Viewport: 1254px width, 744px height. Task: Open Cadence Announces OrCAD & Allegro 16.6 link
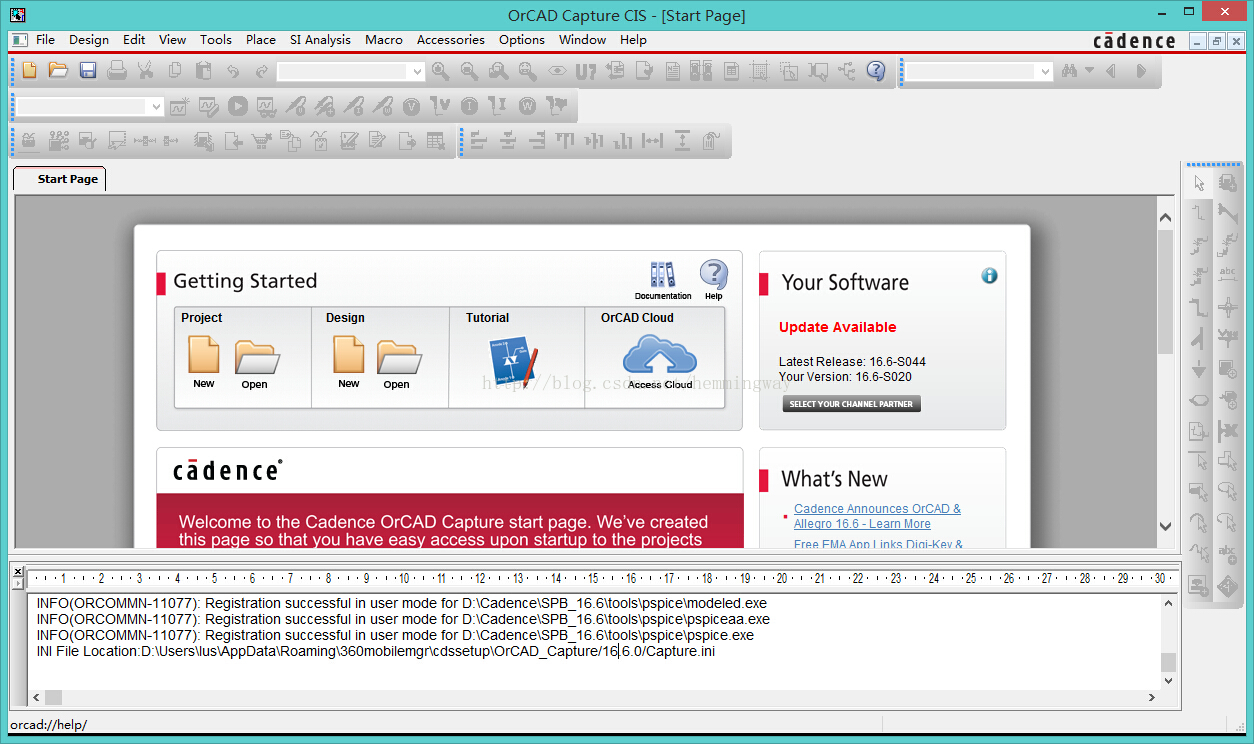(877, 516)
